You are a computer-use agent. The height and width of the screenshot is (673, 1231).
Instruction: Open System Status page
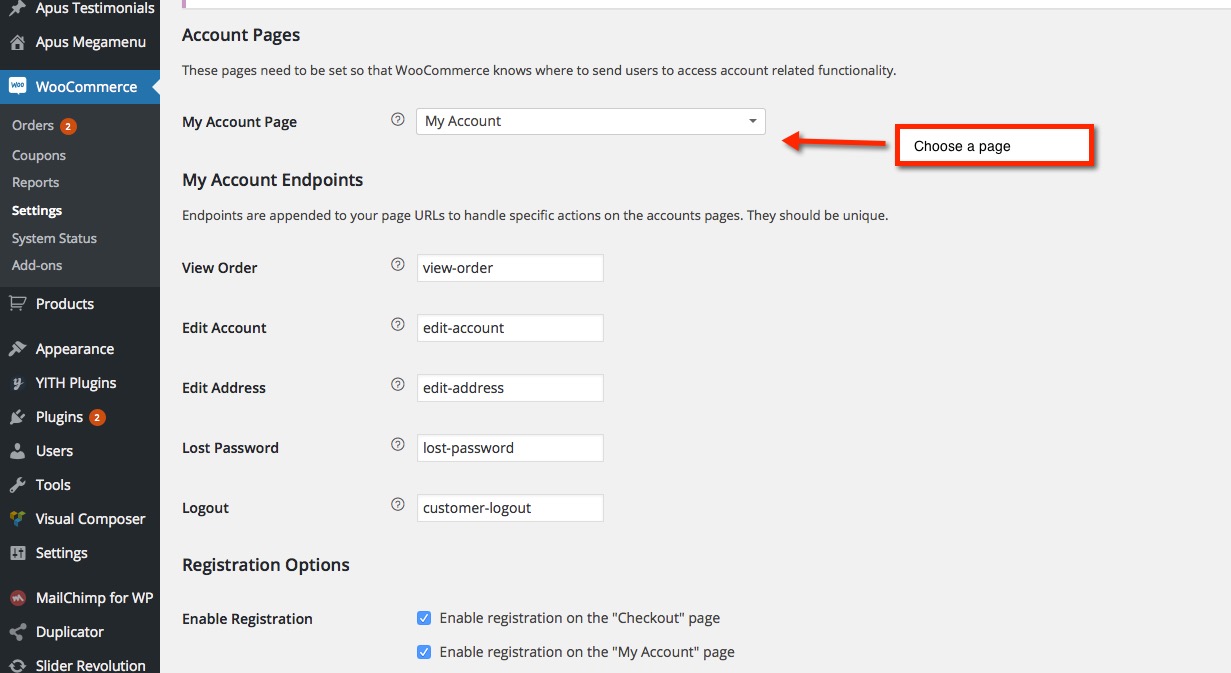pyautogui.click(x=54, y=238)
